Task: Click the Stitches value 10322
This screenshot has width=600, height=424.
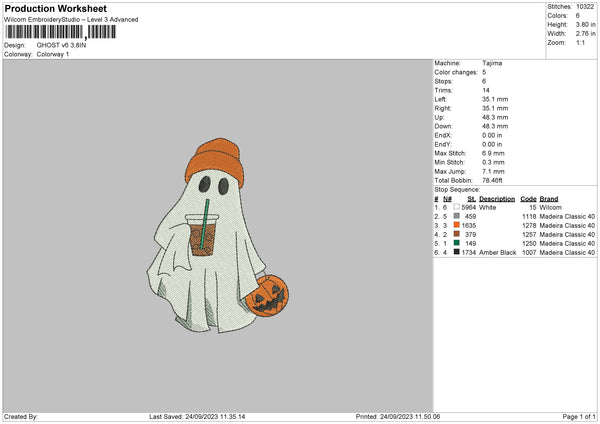Action: 585,7
